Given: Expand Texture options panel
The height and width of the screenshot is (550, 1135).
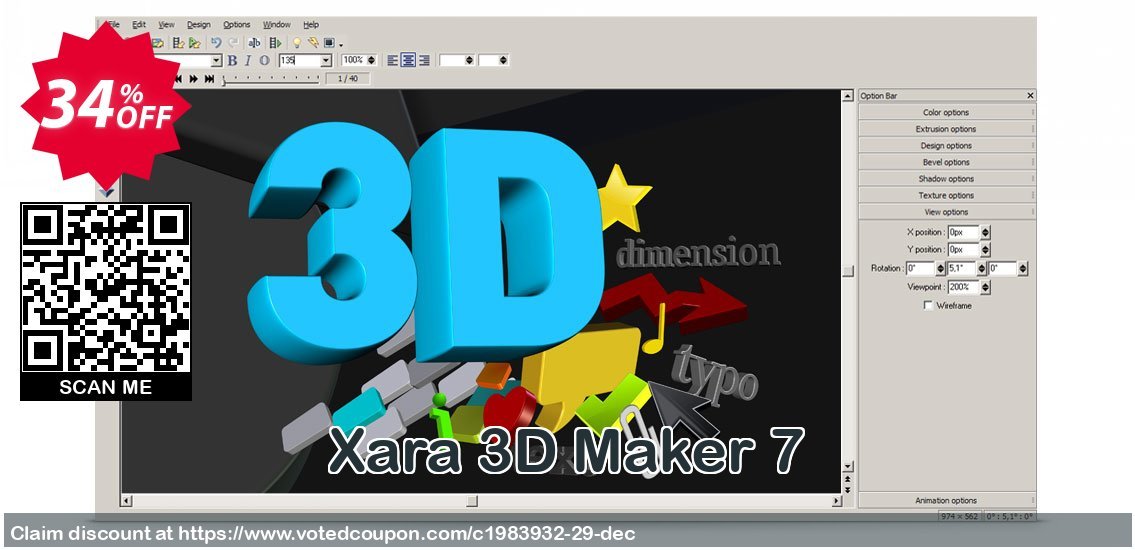Looking at the screenshot, I should click(x=947, y=195).
